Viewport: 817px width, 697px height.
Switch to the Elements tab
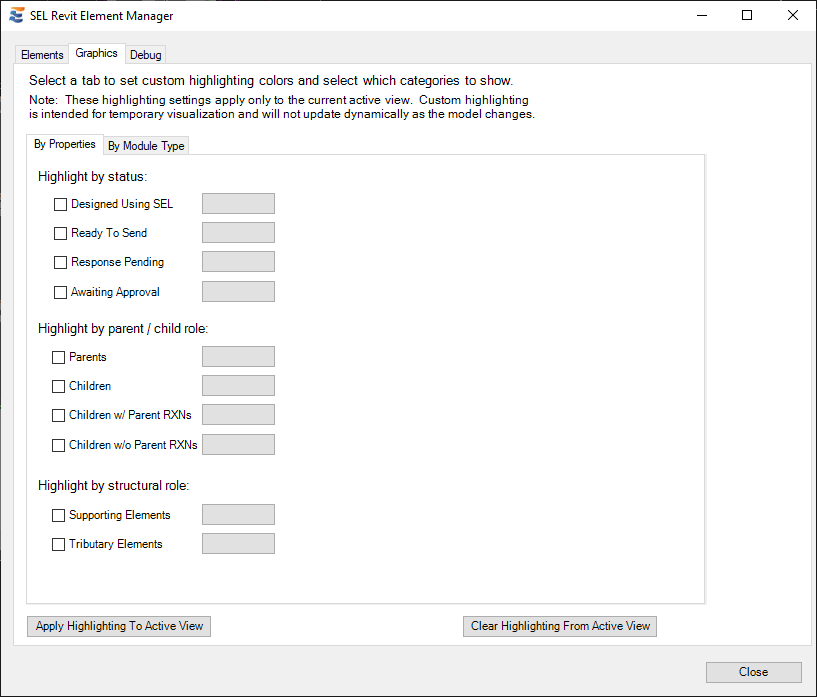[42, 55]
